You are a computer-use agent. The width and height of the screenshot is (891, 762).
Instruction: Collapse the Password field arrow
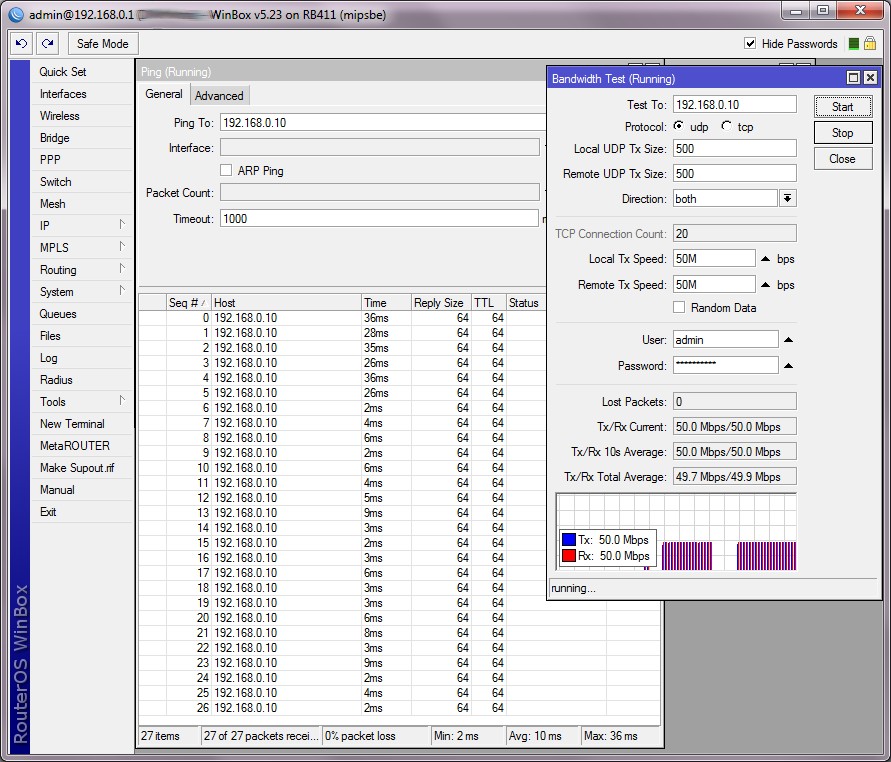click(788, 366)
